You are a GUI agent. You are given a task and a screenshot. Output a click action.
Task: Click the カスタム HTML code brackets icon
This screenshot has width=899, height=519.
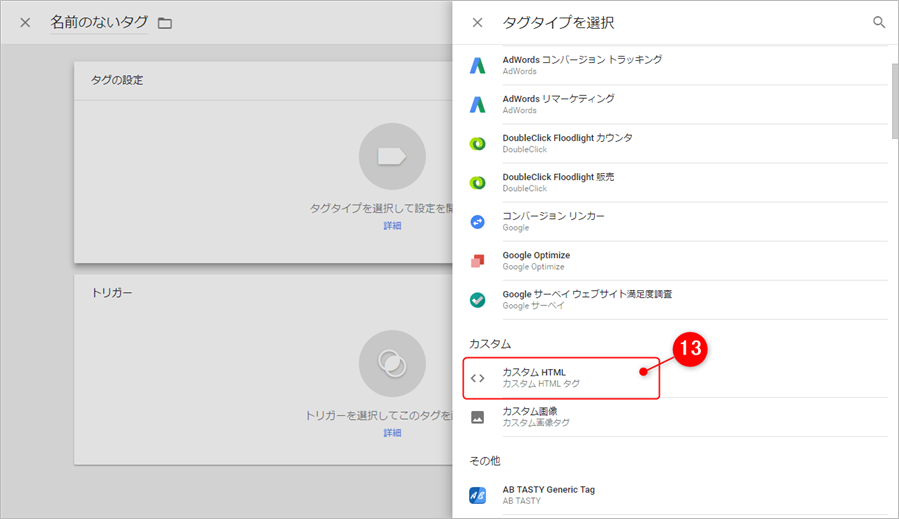pos(478,378)
